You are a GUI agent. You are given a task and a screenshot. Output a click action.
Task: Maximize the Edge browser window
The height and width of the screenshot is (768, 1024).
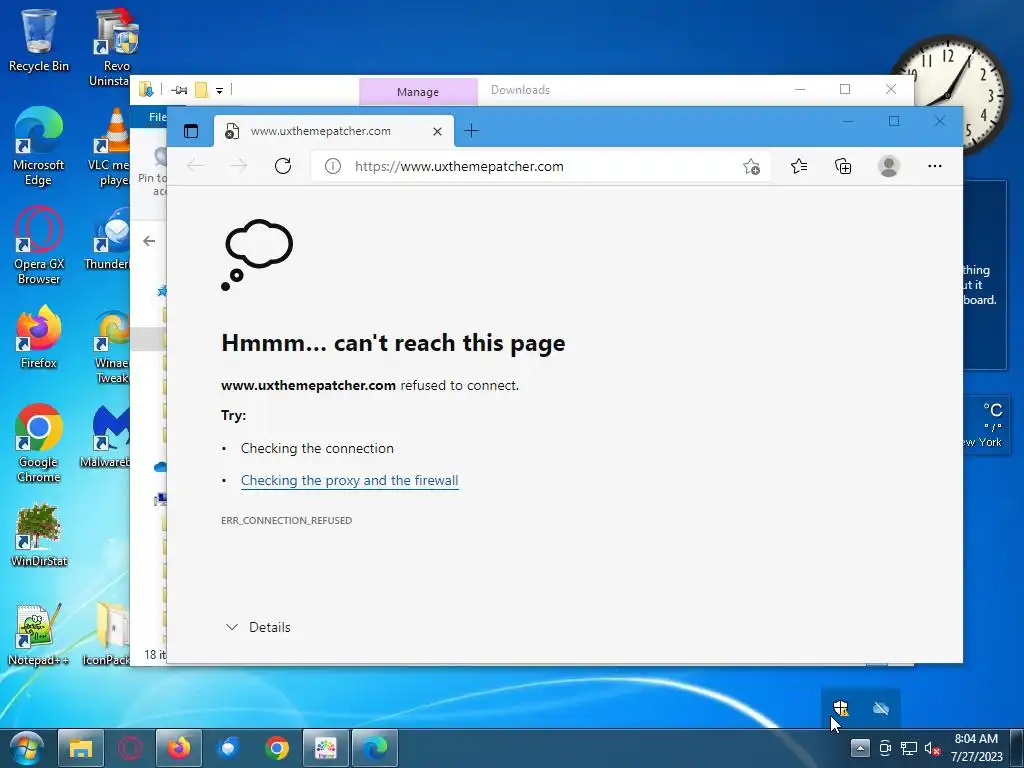894,121
